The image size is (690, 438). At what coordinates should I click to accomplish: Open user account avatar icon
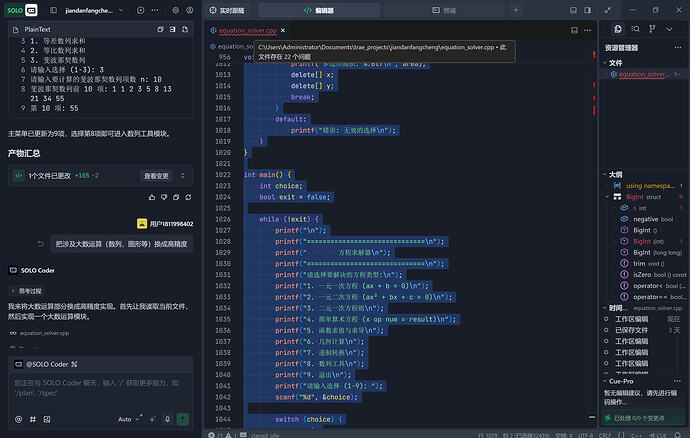click(x=190, y=10)
